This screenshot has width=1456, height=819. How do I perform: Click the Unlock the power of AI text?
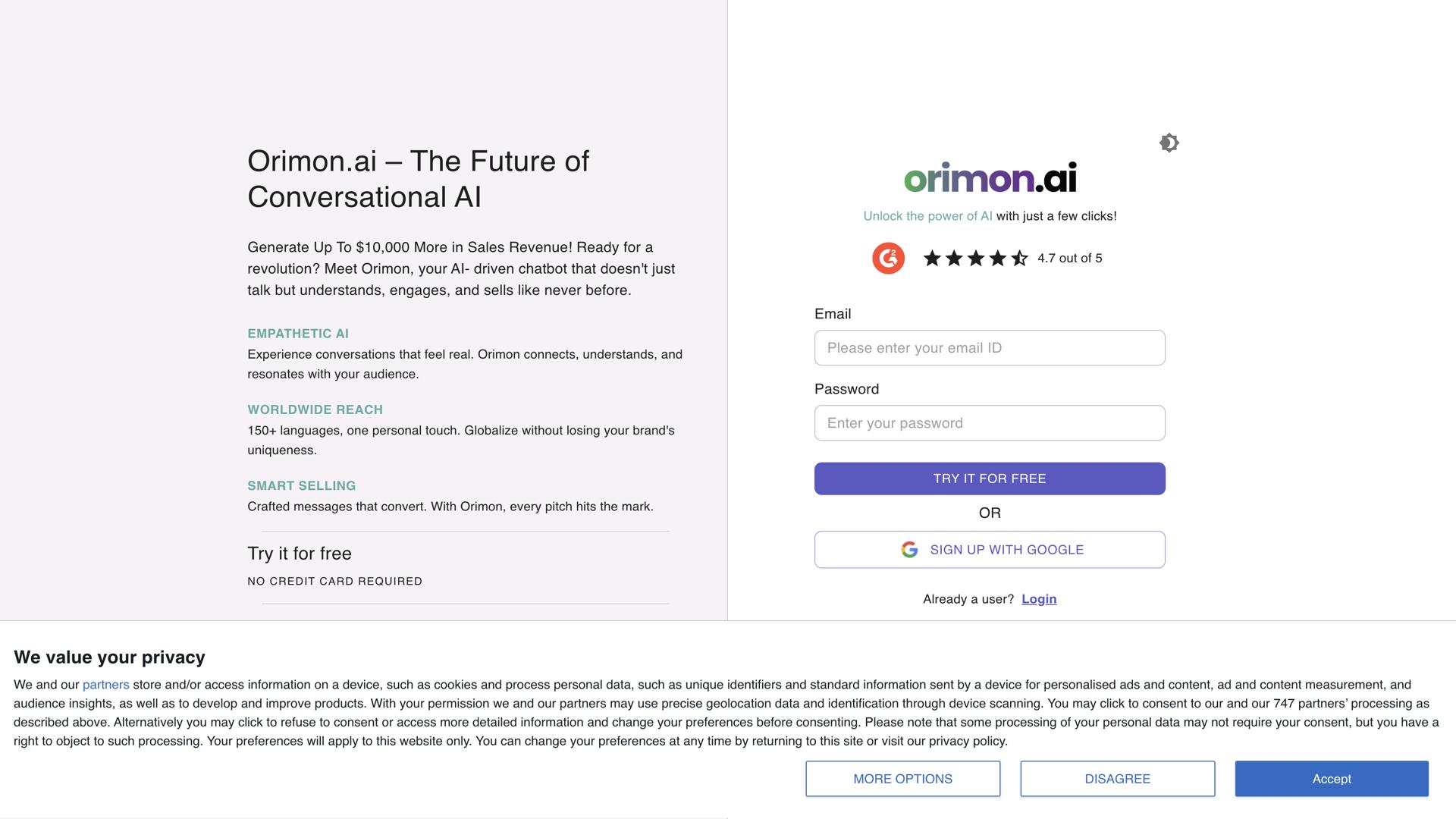coord(927,215)
